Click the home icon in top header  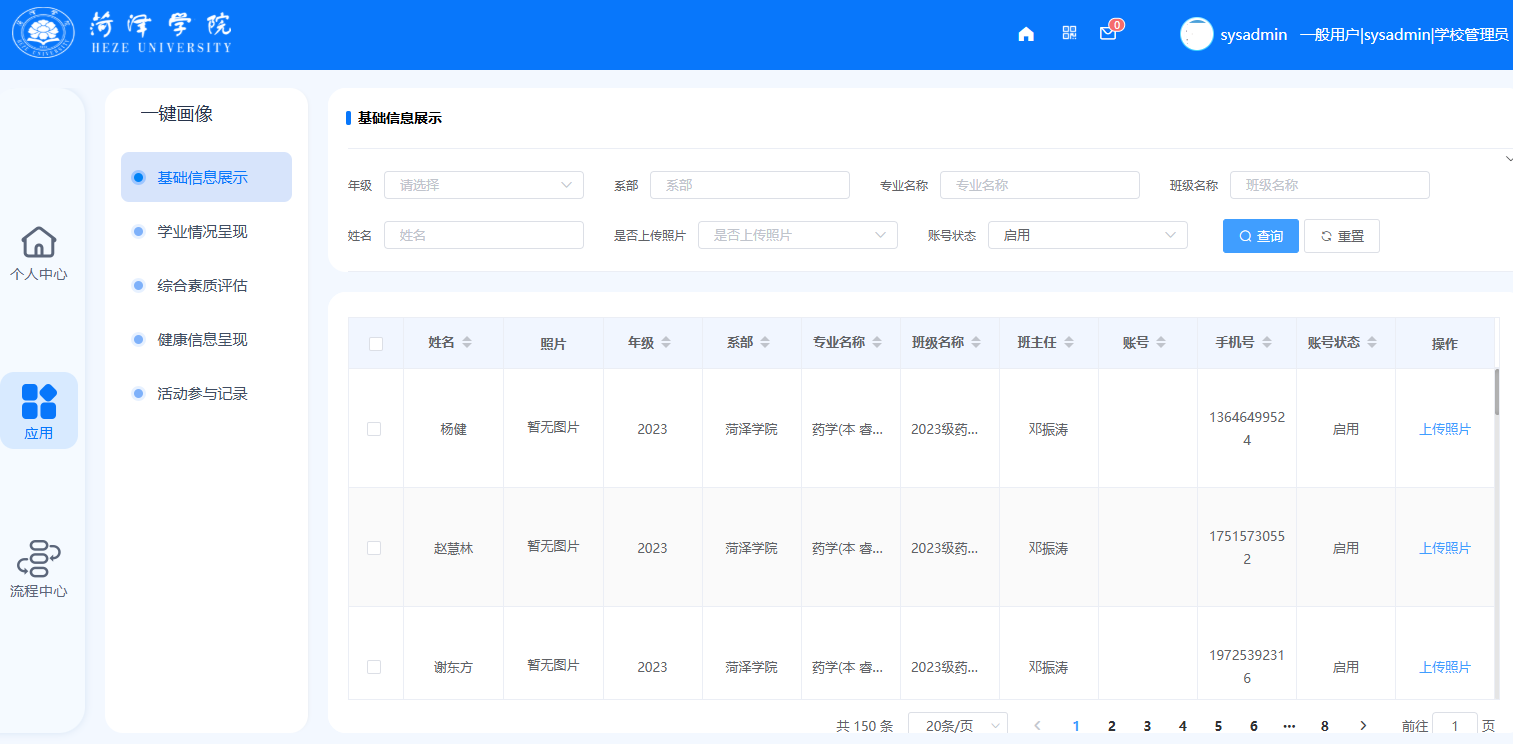click(x=1025, y=34)
